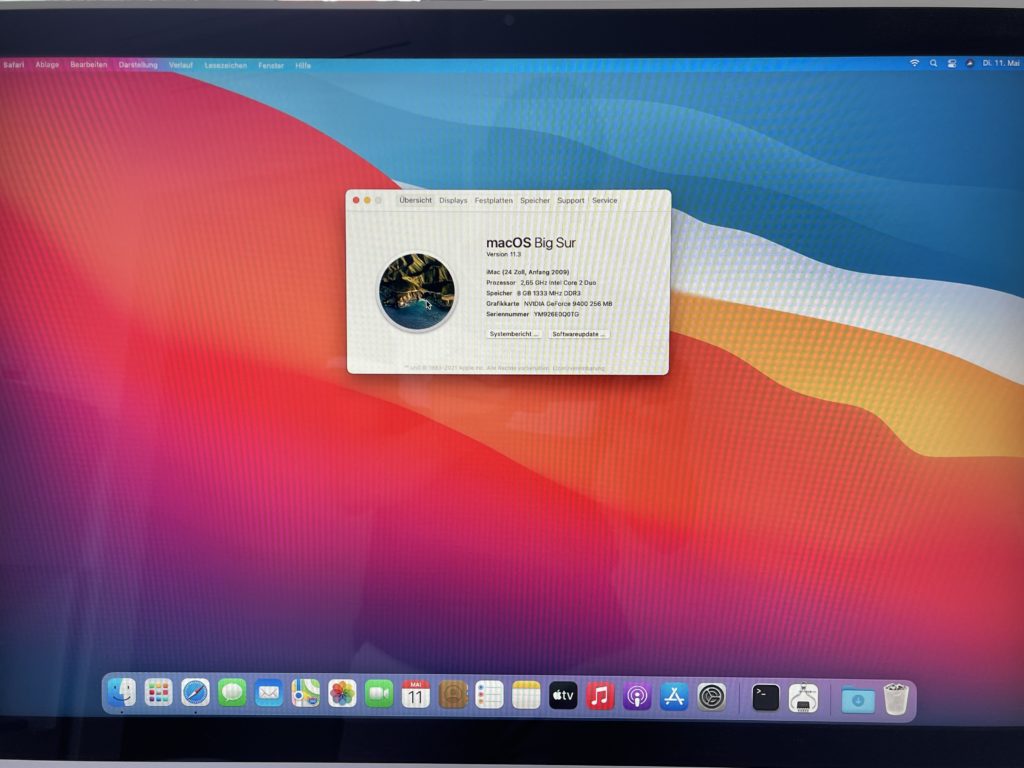1024x768 pixels.
Task: Click the 'Version 11.3' text
Action: pos(504,254)
